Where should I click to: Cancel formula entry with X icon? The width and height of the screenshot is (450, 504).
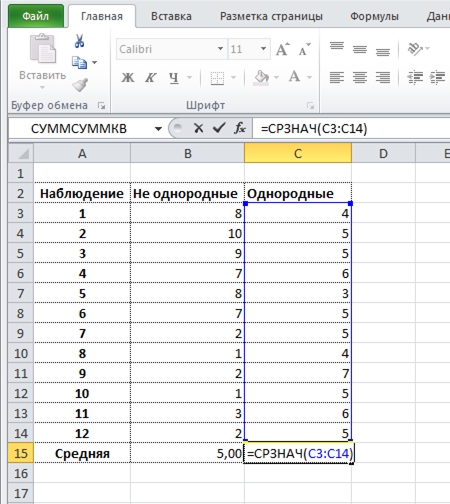199,128
